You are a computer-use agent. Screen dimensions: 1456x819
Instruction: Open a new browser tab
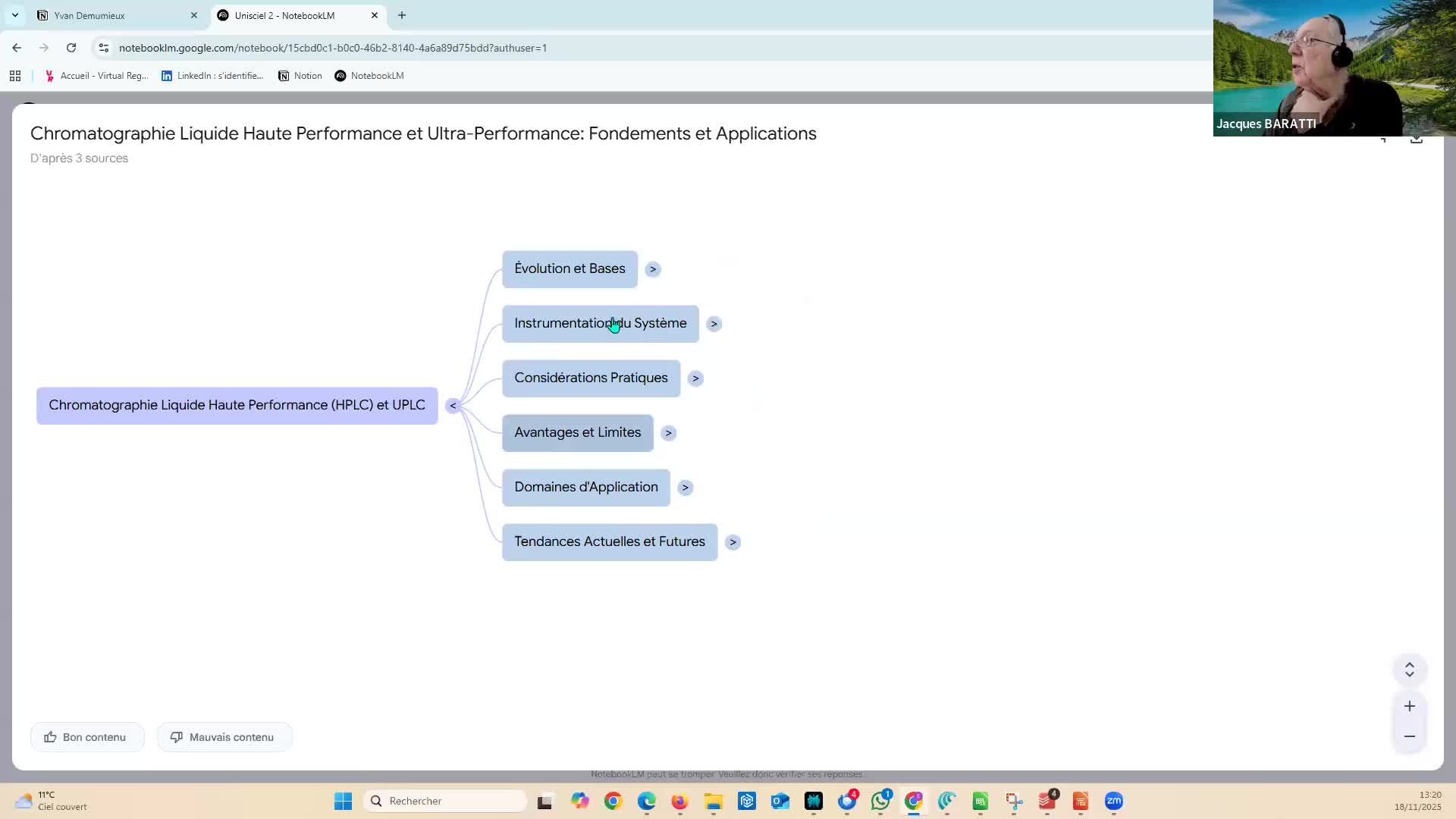[x=402, y=15]
